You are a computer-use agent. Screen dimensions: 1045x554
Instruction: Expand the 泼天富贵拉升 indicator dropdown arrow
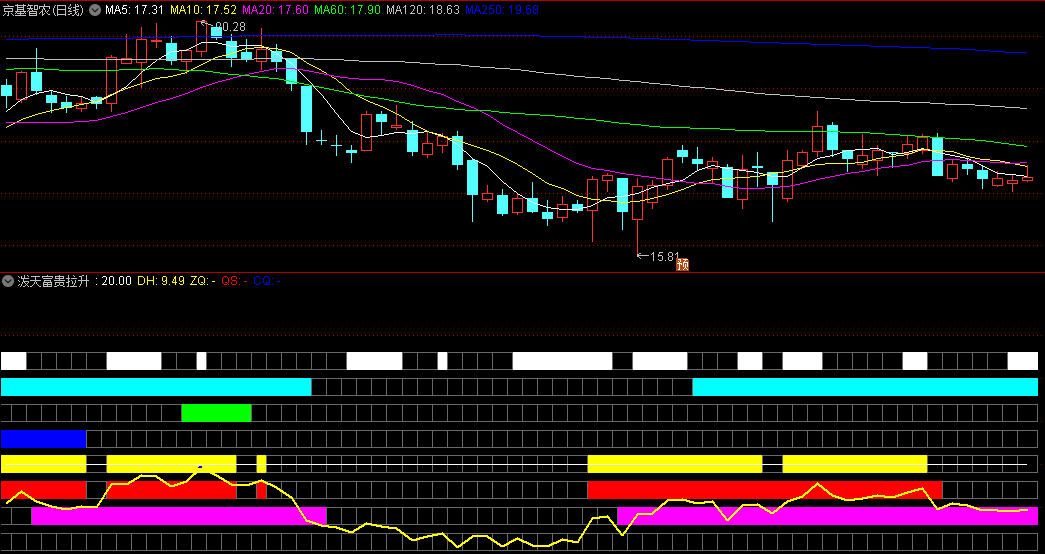click(8, 281)
